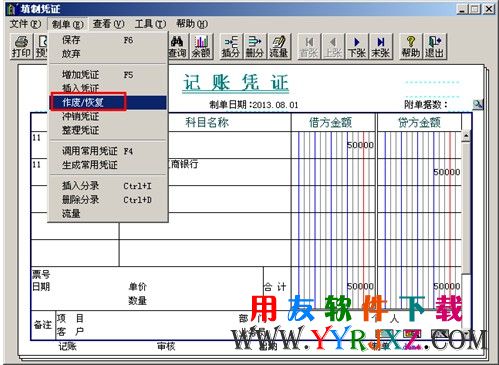Click the 备注 label
The width and height of the screenshot is (499, 365).
pyautogui.click(x=43, y=325)
